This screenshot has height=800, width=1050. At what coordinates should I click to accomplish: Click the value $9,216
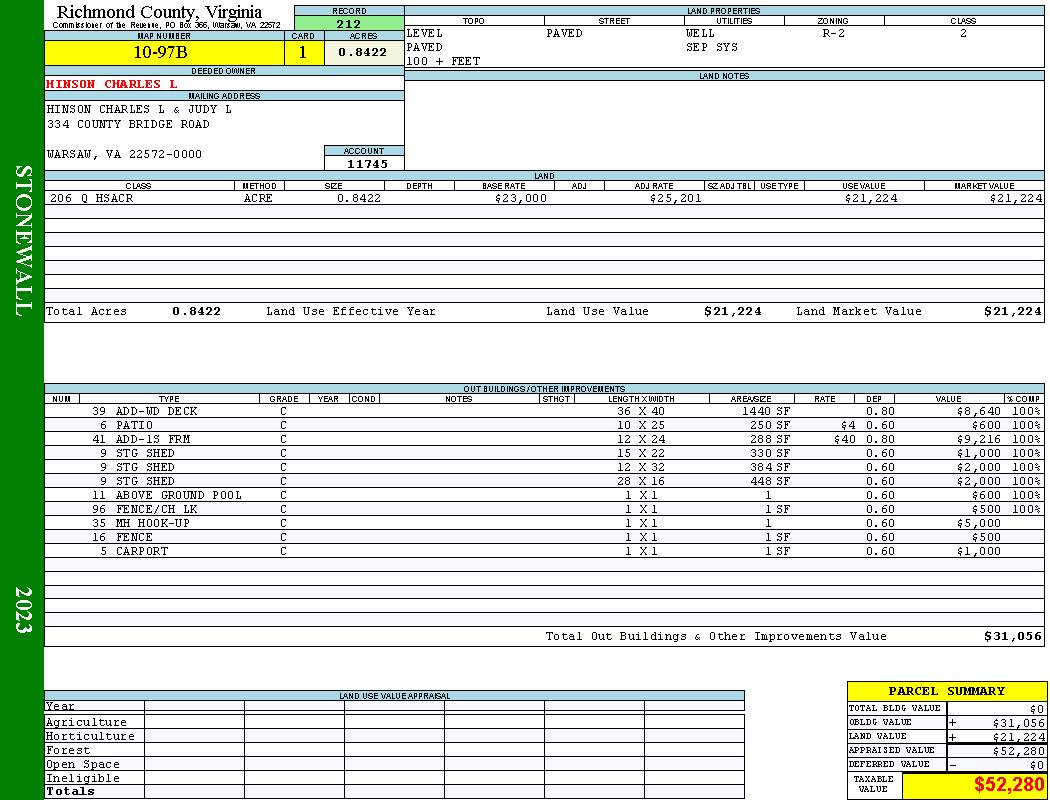[978, 439]
